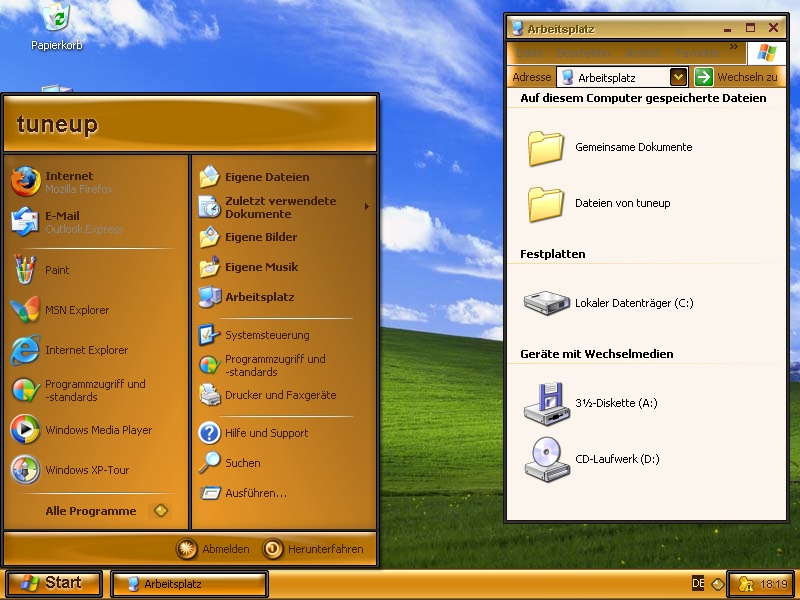This screenshot has width=800, height=600.
Task: Open the Favoriten menu
Action: 697,53
